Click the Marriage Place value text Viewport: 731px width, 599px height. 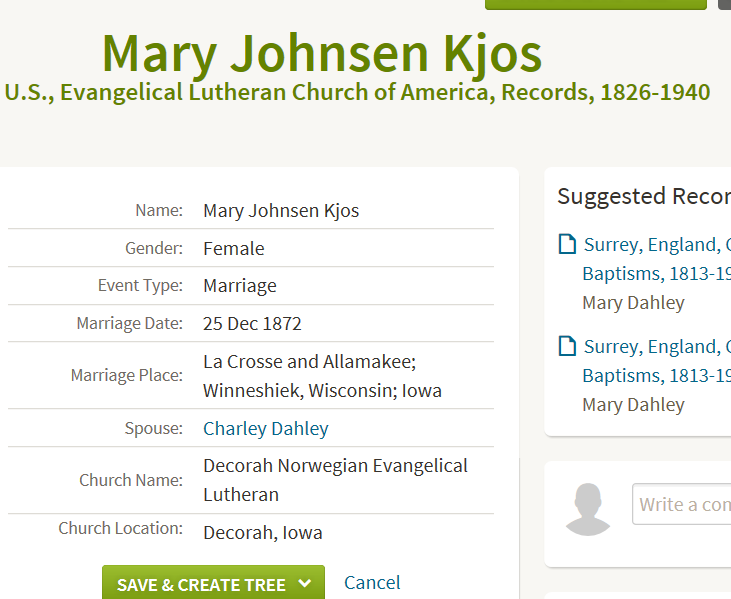[322, 376]
